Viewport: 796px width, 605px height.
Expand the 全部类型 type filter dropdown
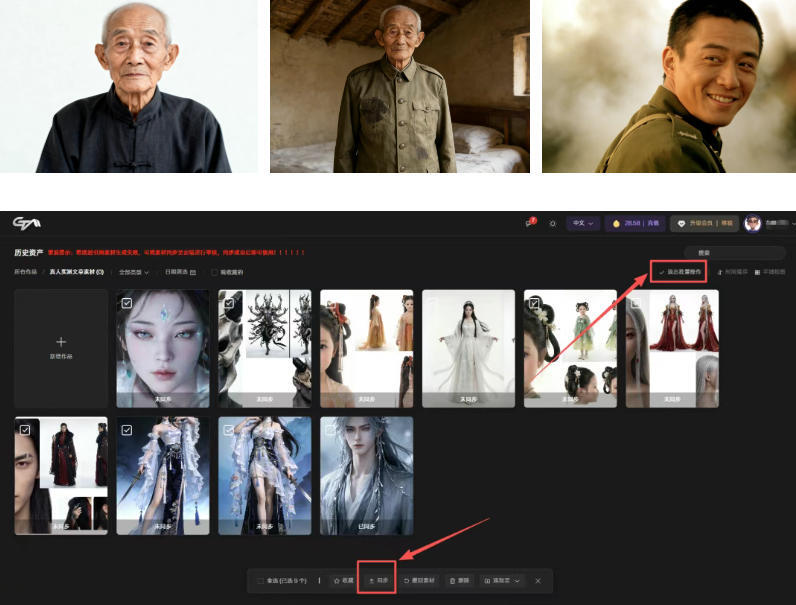pyautogui.click(x=133, y=272)
